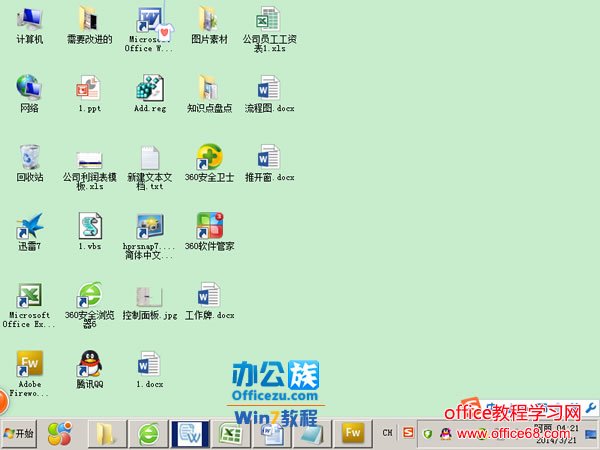This screenshot has height=450, width=600.
Task: Open the 计算机 desktop icon
Action: coord(29,26)
